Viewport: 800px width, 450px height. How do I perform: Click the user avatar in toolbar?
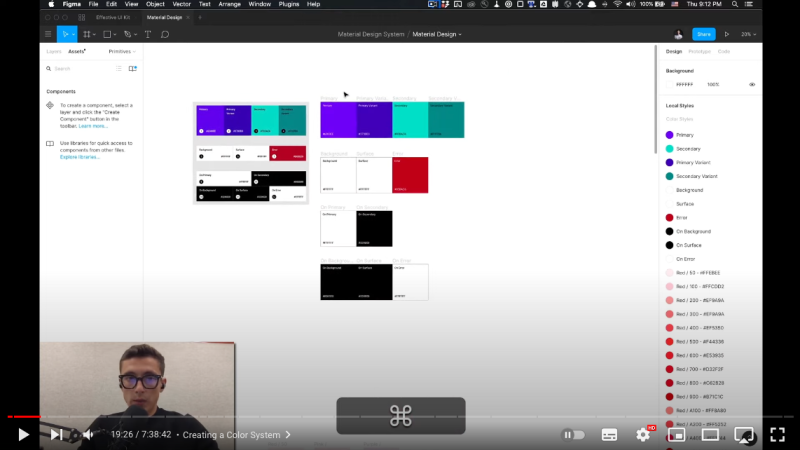pos(678,34)
